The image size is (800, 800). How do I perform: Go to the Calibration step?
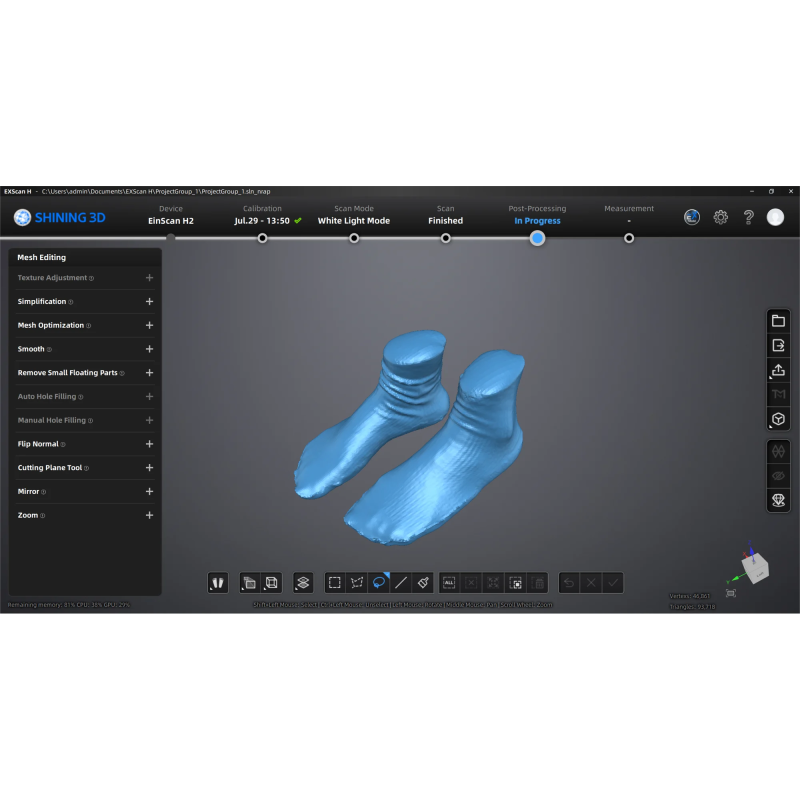coord(267,215)
